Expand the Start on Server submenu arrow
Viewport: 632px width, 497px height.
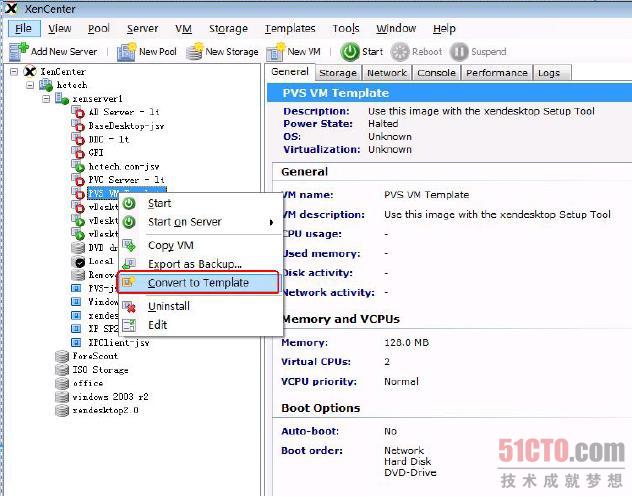272,222
